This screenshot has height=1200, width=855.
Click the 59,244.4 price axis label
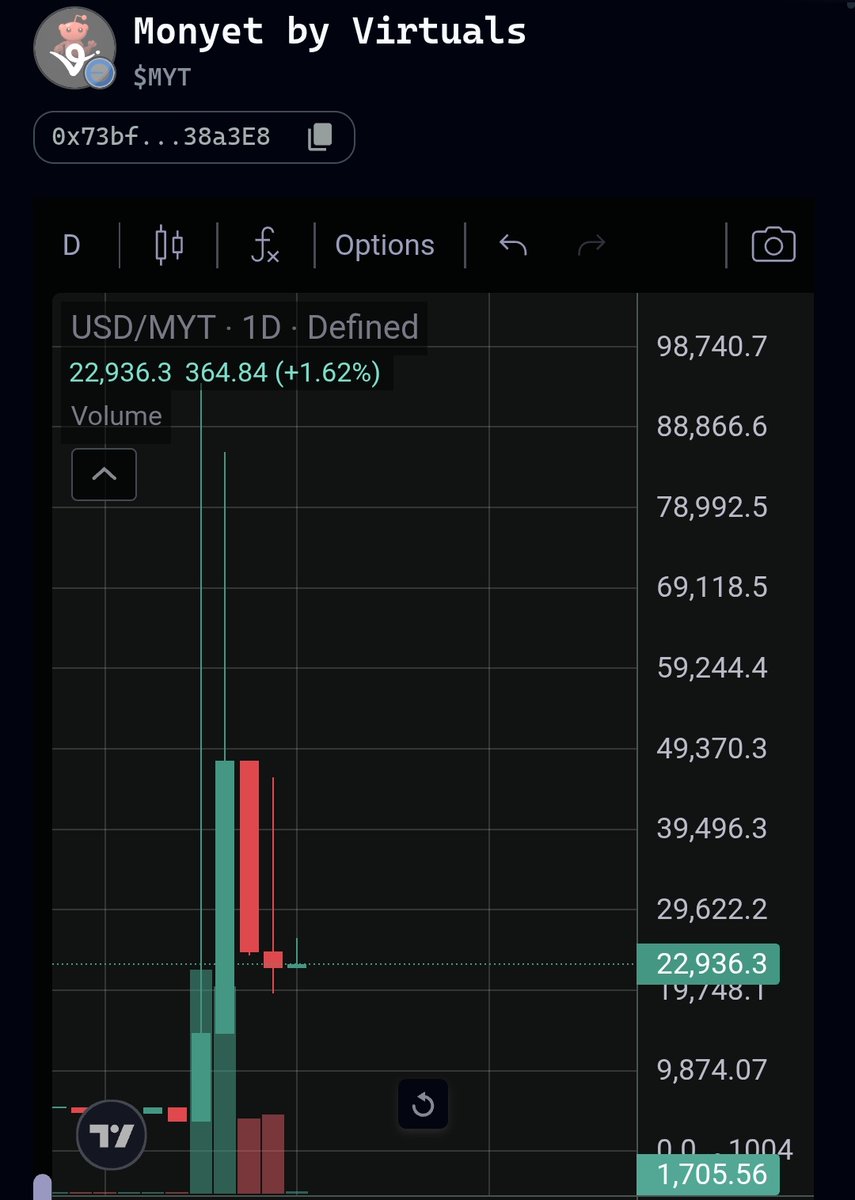(x=712, y=668)
